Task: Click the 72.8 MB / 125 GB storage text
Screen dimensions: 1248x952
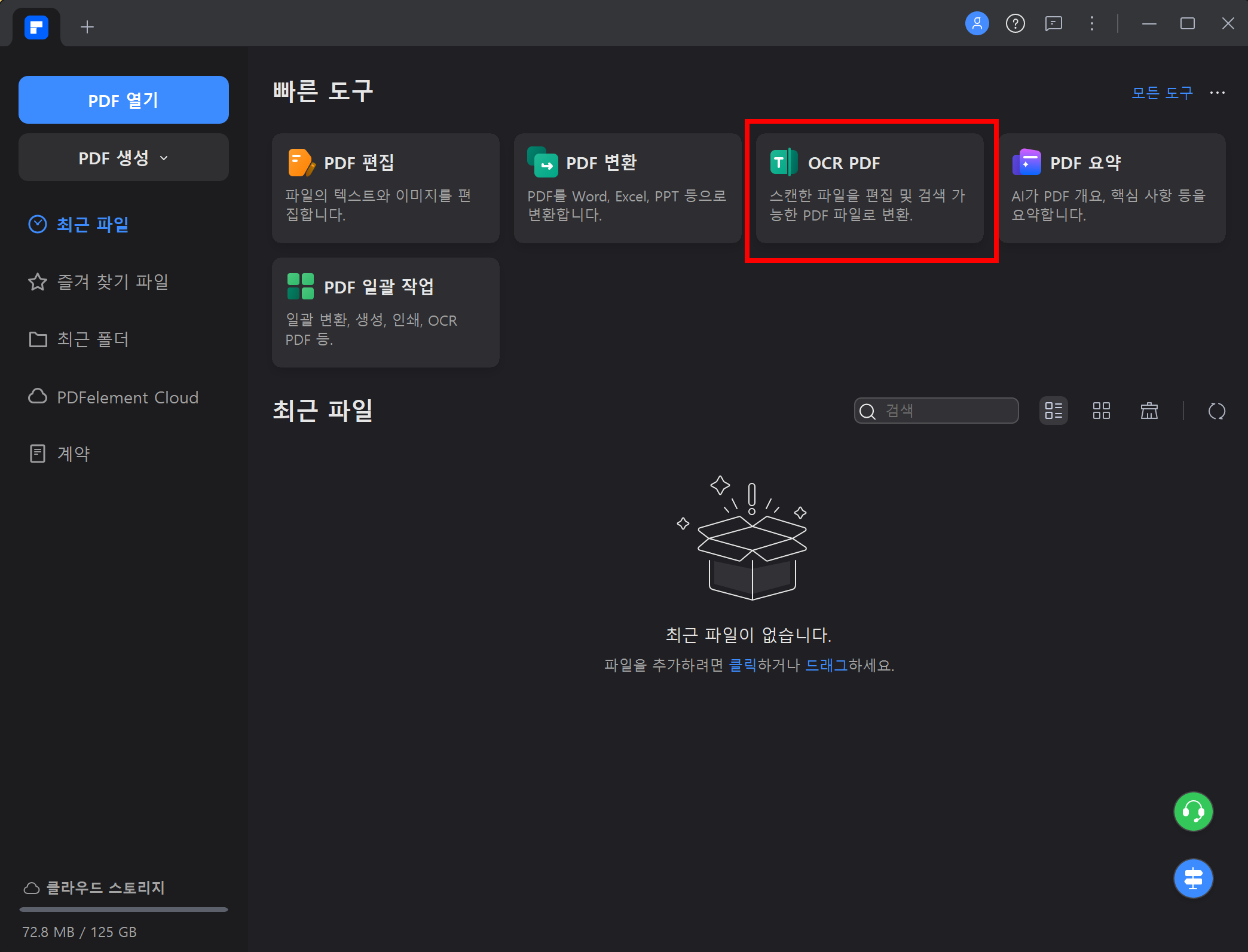Action: (x=79, y=932)
